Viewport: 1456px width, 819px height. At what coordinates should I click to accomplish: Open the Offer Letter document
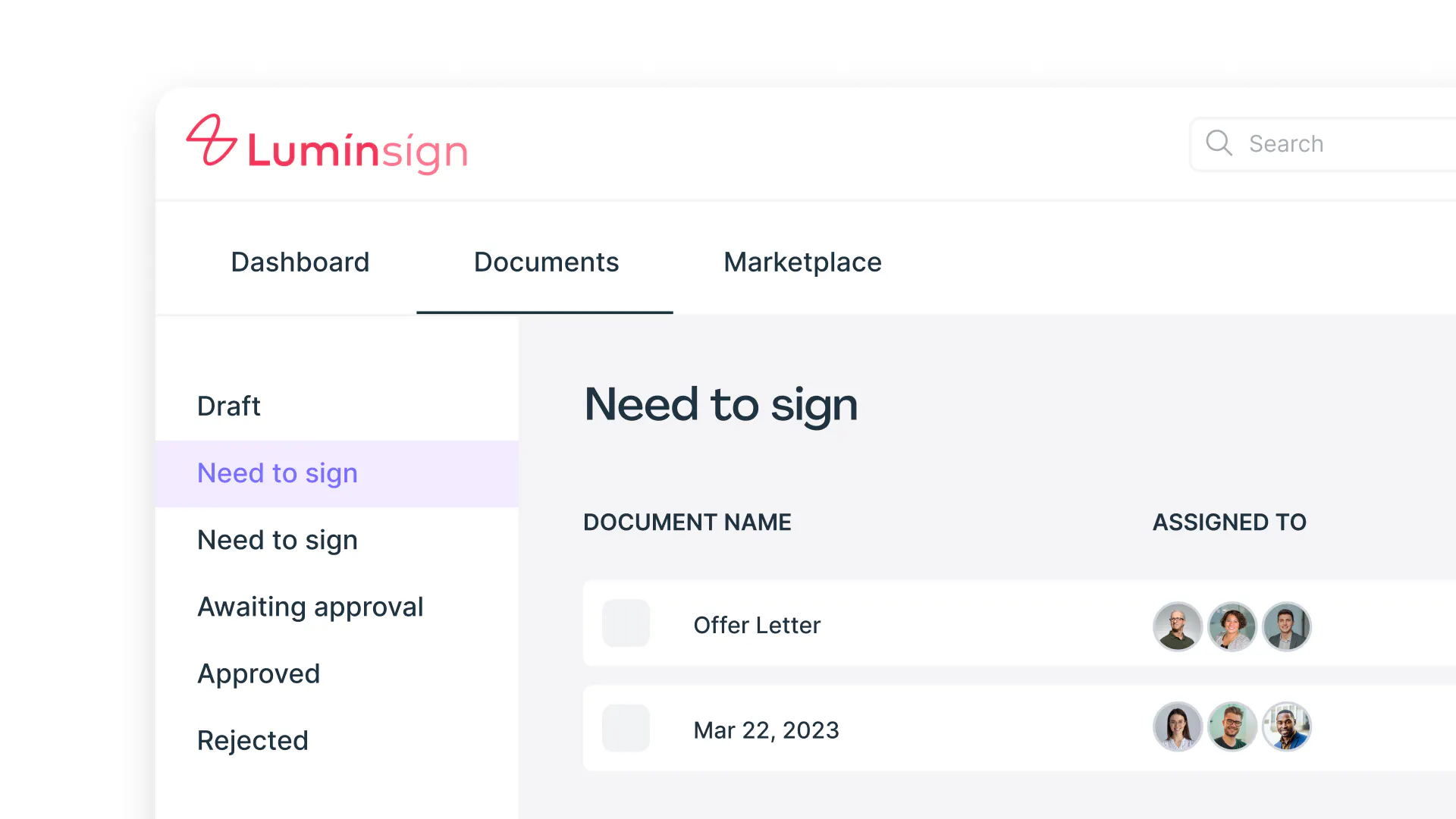point(757,625)
